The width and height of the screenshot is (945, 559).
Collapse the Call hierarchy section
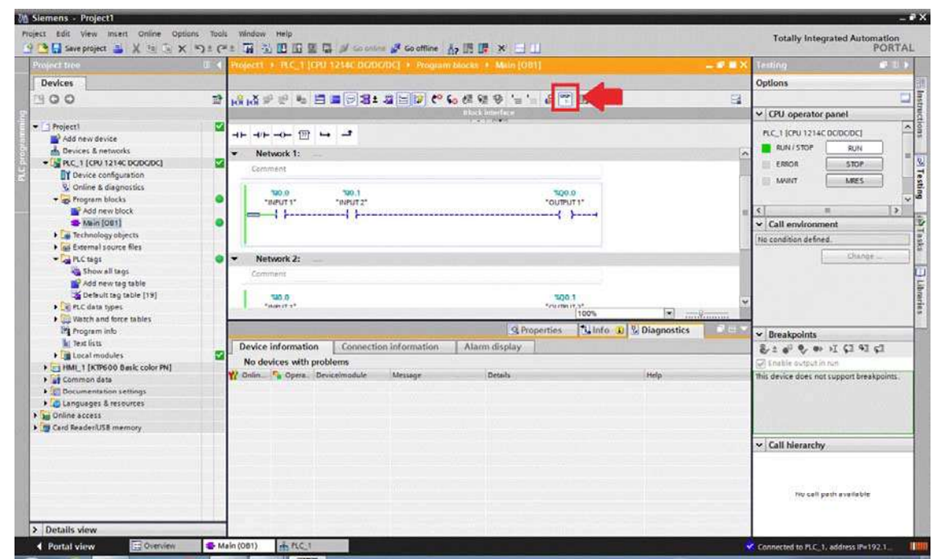[x=759, y=445]
